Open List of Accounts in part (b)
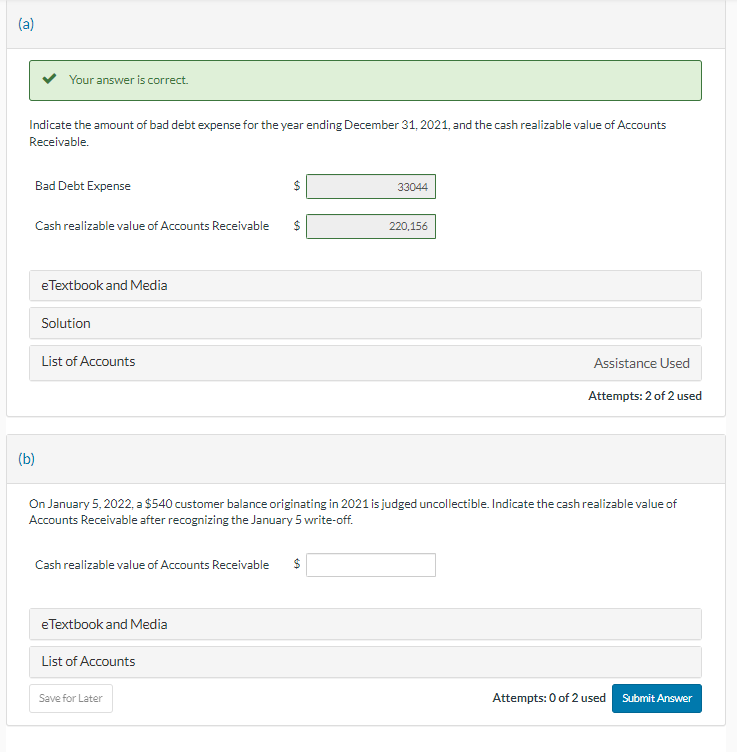The width and height of the screenshot is (737, 752). pos(88,662)
